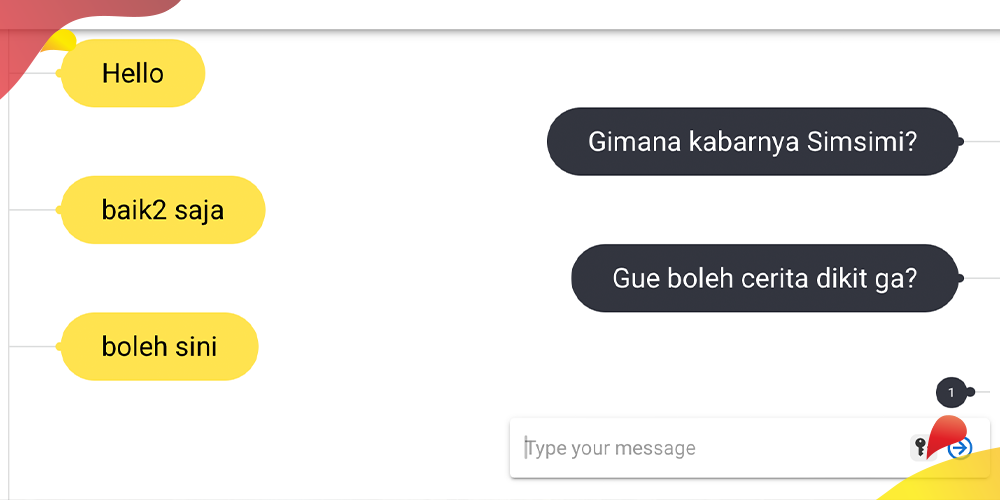
Task: Click the key icon in message box
Action: pyautogui.click(x=919, y=447)
